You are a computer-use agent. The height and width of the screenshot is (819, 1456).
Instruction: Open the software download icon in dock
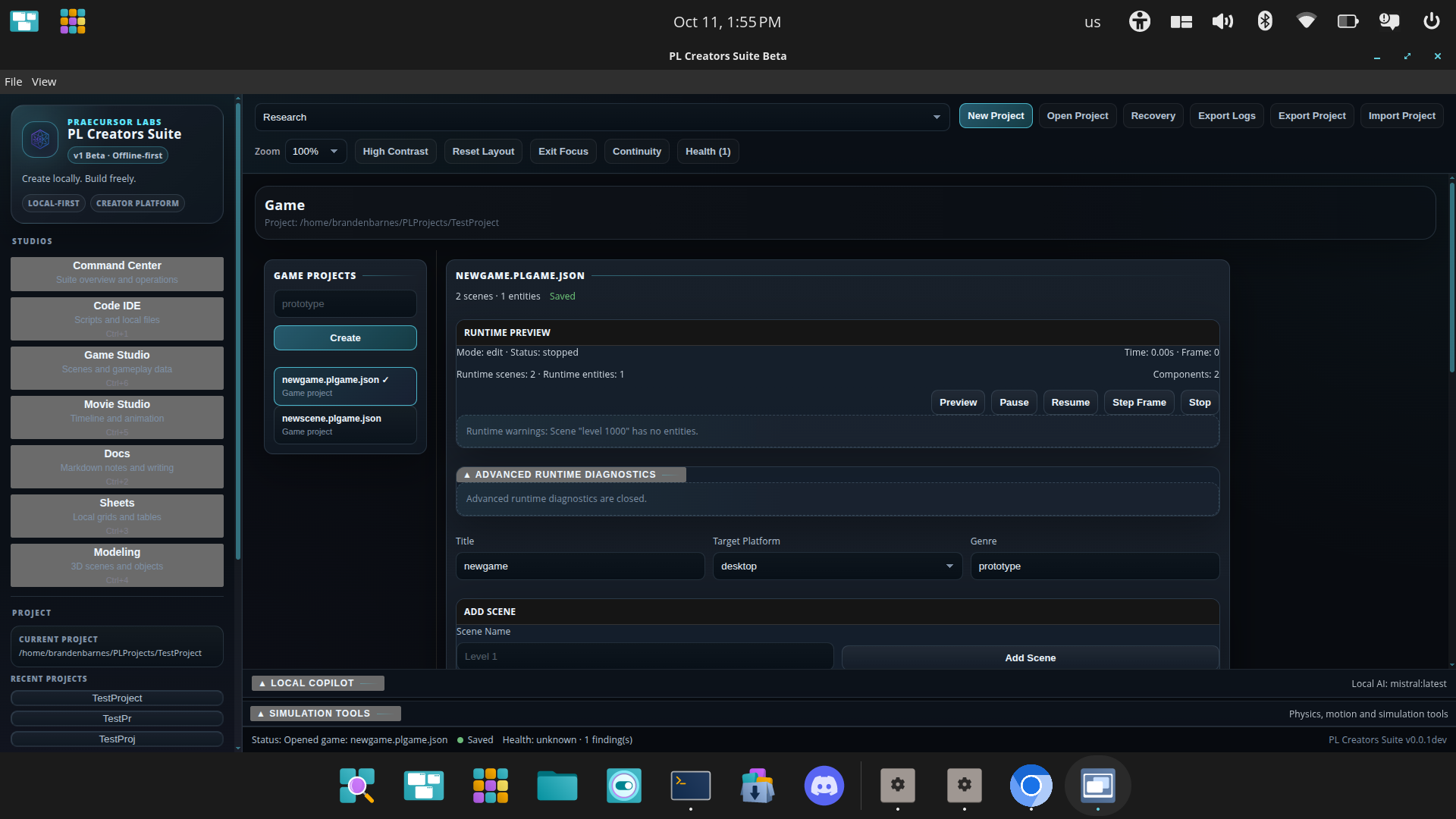tap(758, 786)
